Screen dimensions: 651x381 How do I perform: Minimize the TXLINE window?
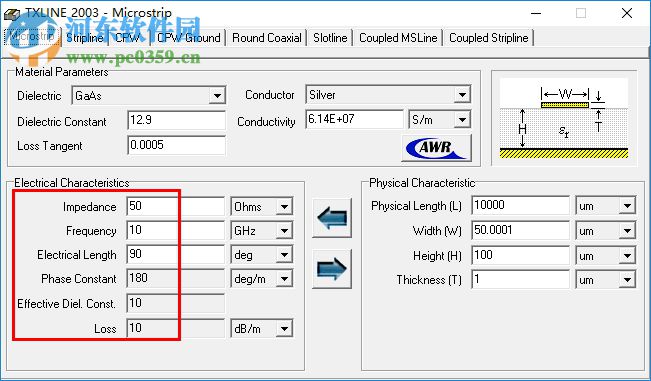536,13
